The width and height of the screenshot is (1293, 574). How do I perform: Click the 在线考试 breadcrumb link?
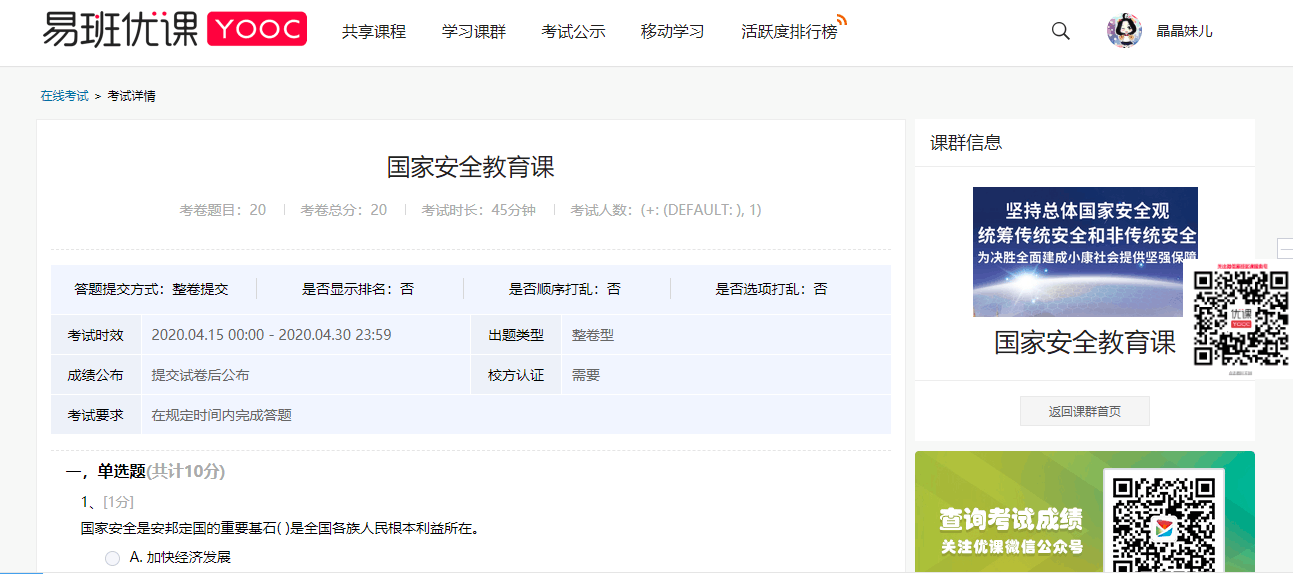pos(64,96)
